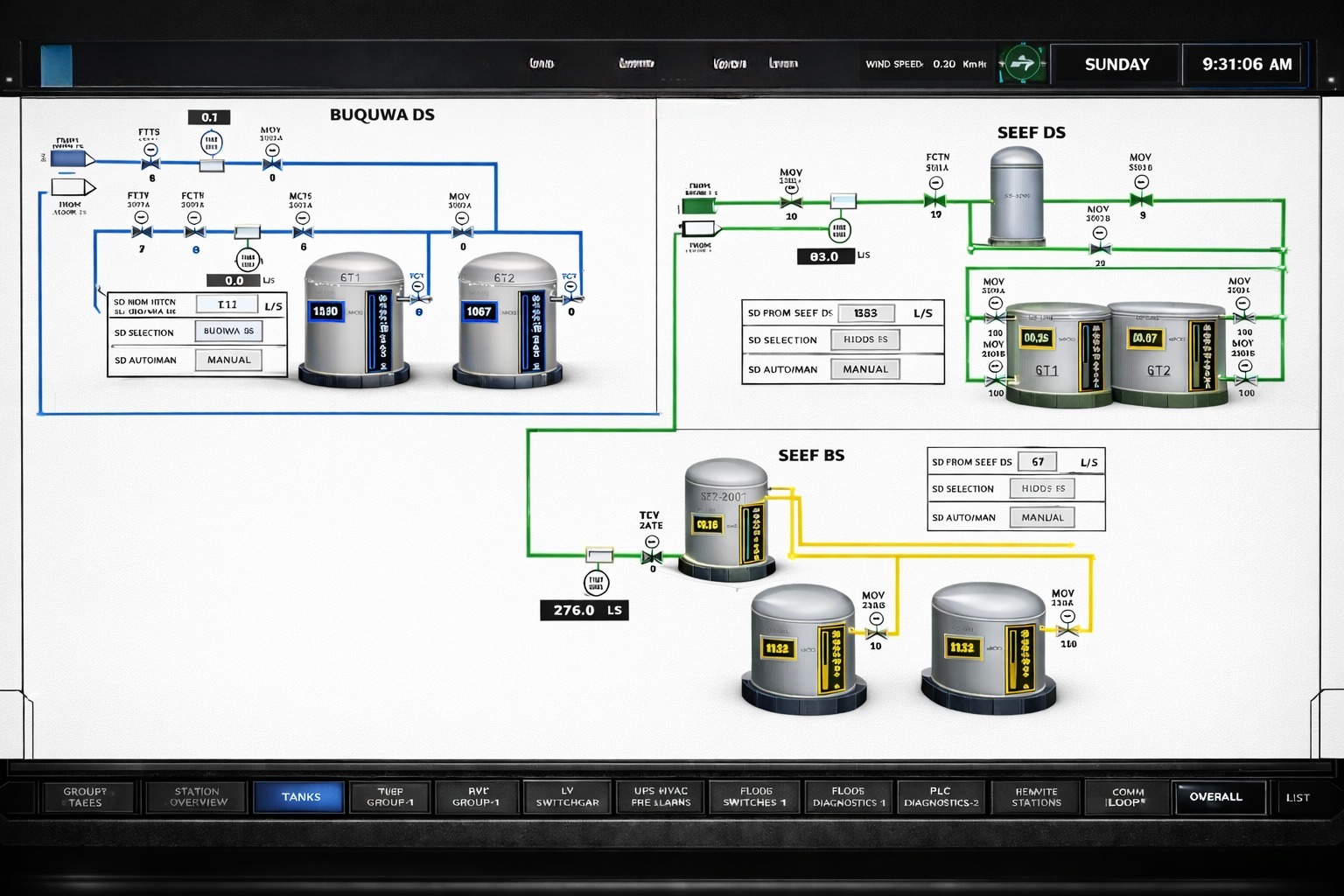Toggle Seef DS auto/man MANUAL mode

click(x=864, y=369)
